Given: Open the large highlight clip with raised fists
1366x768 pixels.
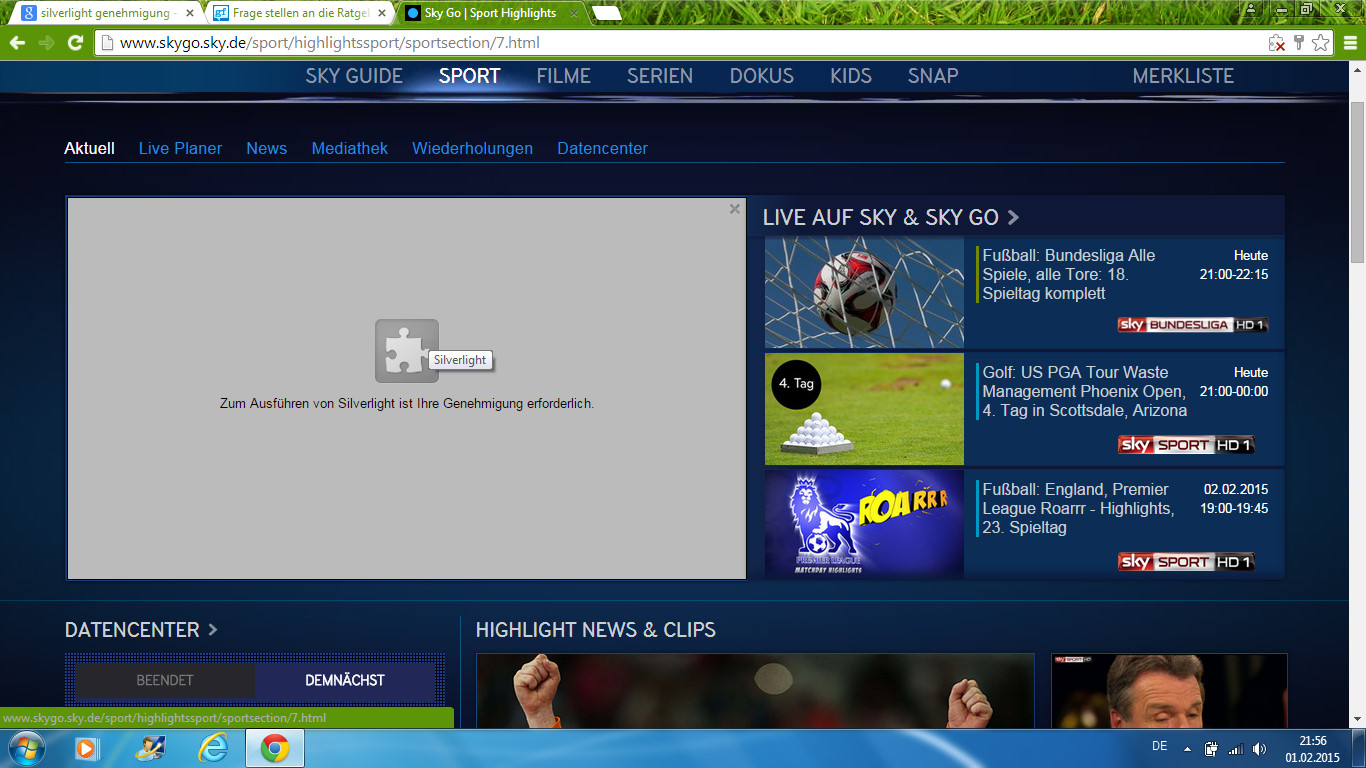Looking at the screenshot, I should 755,691.
